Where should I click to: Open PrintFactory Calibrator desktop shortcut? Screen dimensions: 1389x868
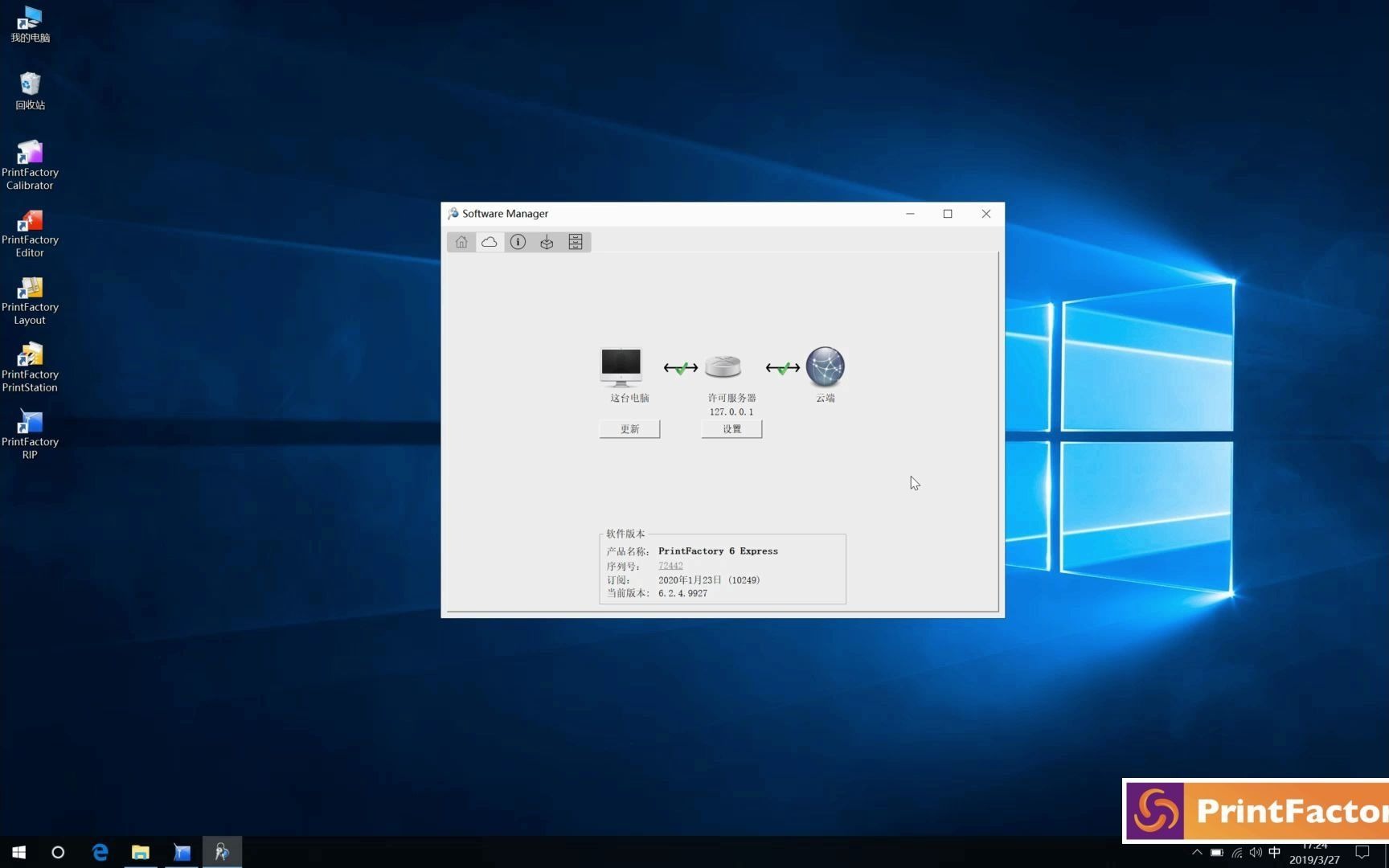pos(30,165)
